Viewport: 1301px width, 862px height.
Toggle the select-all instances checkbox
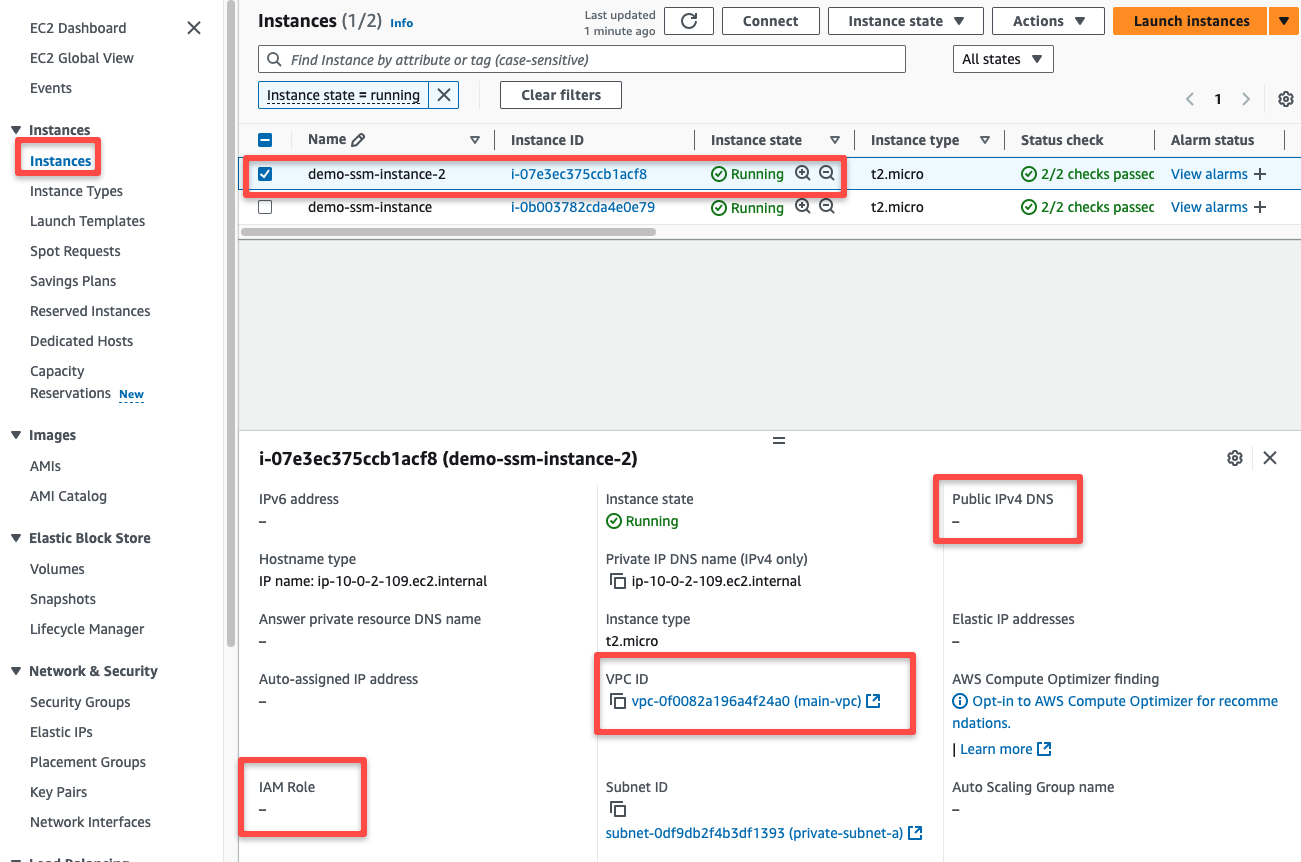(x=265, y=139)
